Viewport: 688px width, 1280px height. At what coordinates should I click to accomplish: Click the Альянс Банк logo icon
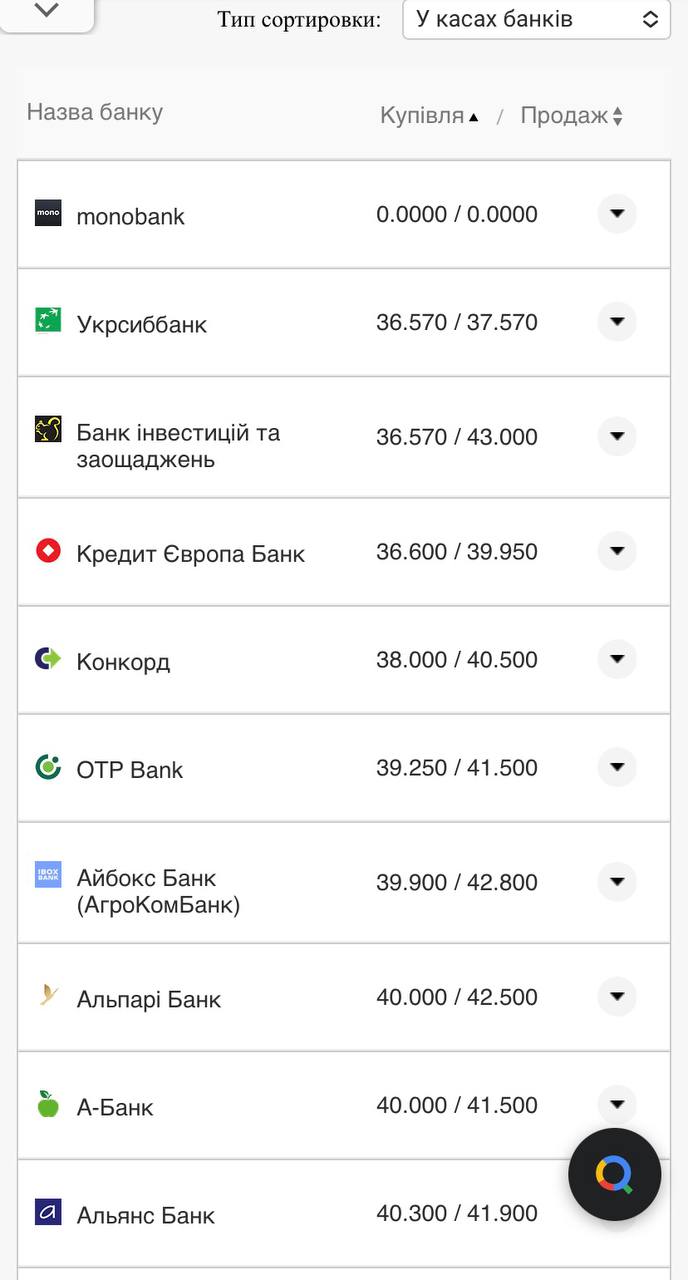click(x=48, y=1213)
